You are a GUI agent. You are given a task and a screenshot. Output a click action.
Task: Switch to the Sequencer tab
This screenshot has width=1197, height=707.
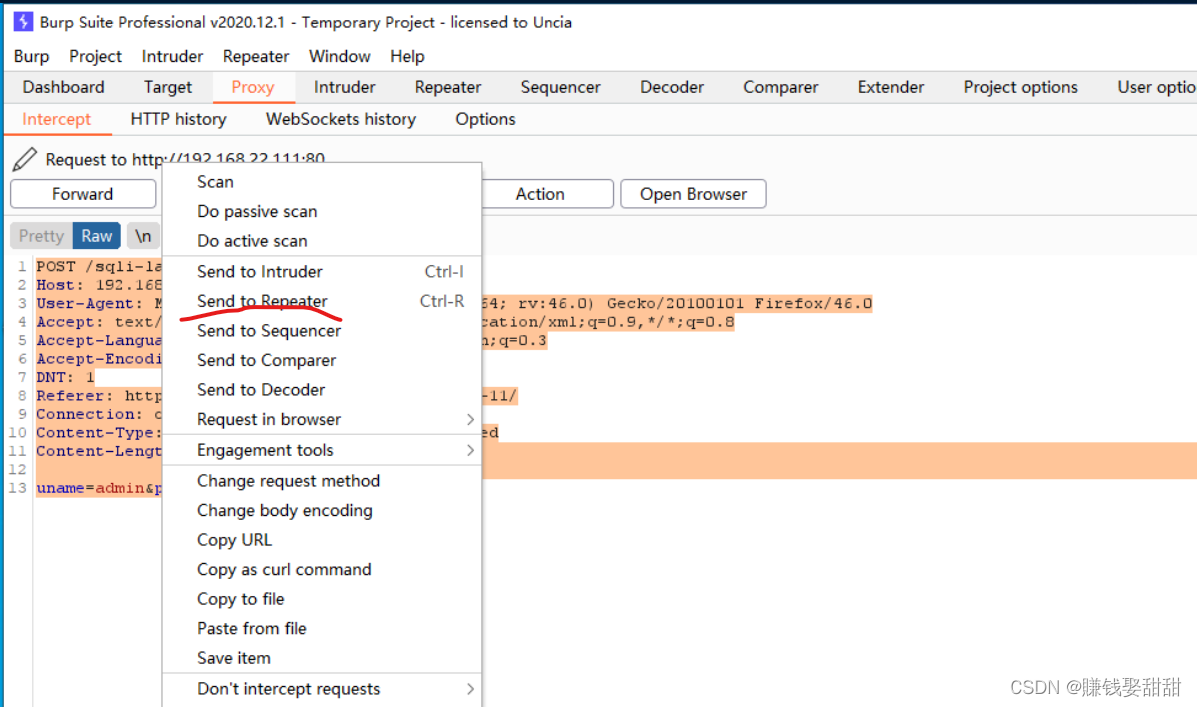pyautogui.click(x=560, y=87)
